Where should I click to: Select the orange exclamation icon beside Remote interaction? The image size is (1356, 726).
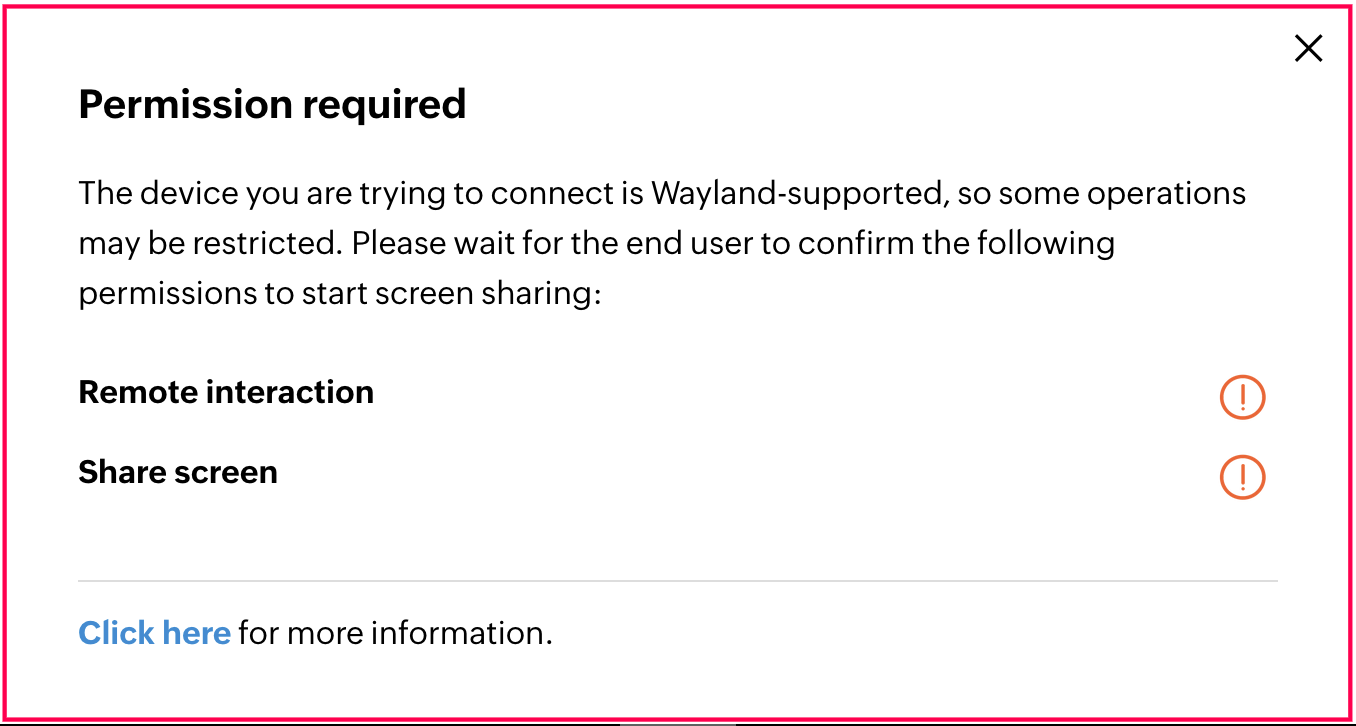[1242, 397]
